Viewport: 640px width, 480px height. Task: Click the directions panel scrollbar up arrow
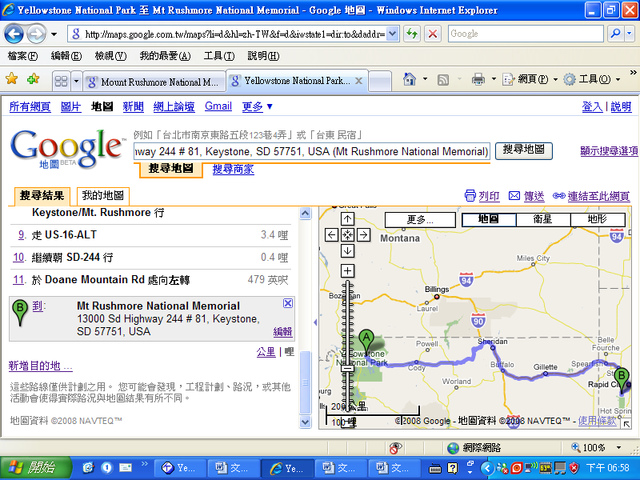[305, 213]
